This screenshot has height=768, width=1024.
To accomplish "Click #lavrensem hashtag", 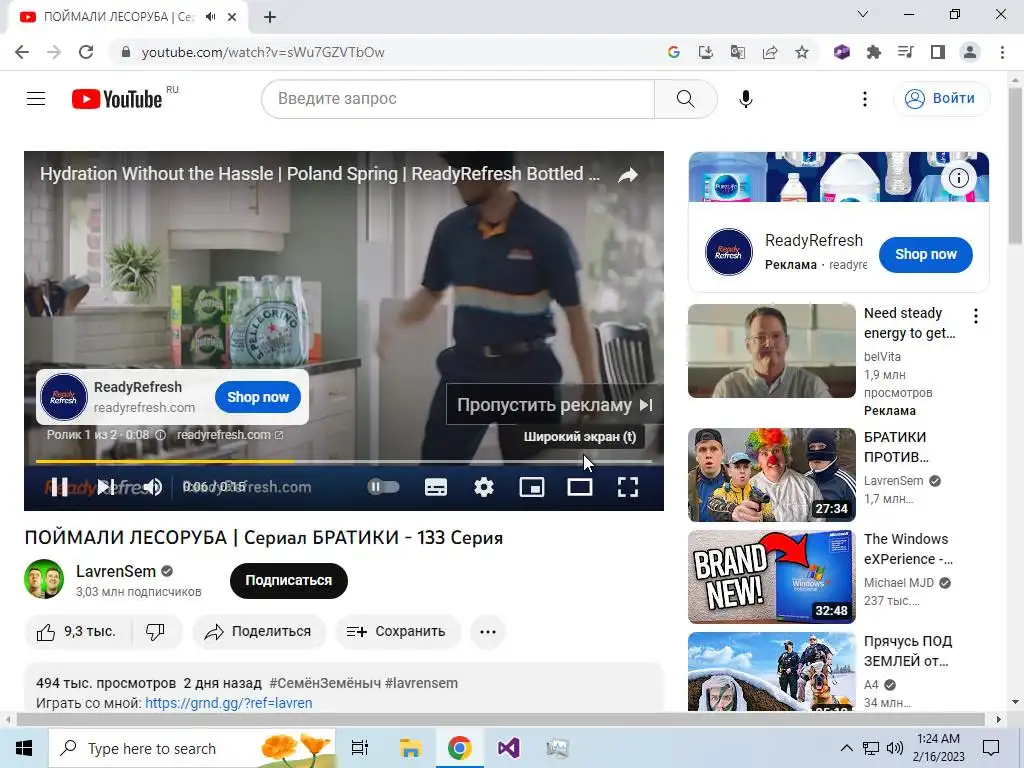I will [x=421, y=683].
